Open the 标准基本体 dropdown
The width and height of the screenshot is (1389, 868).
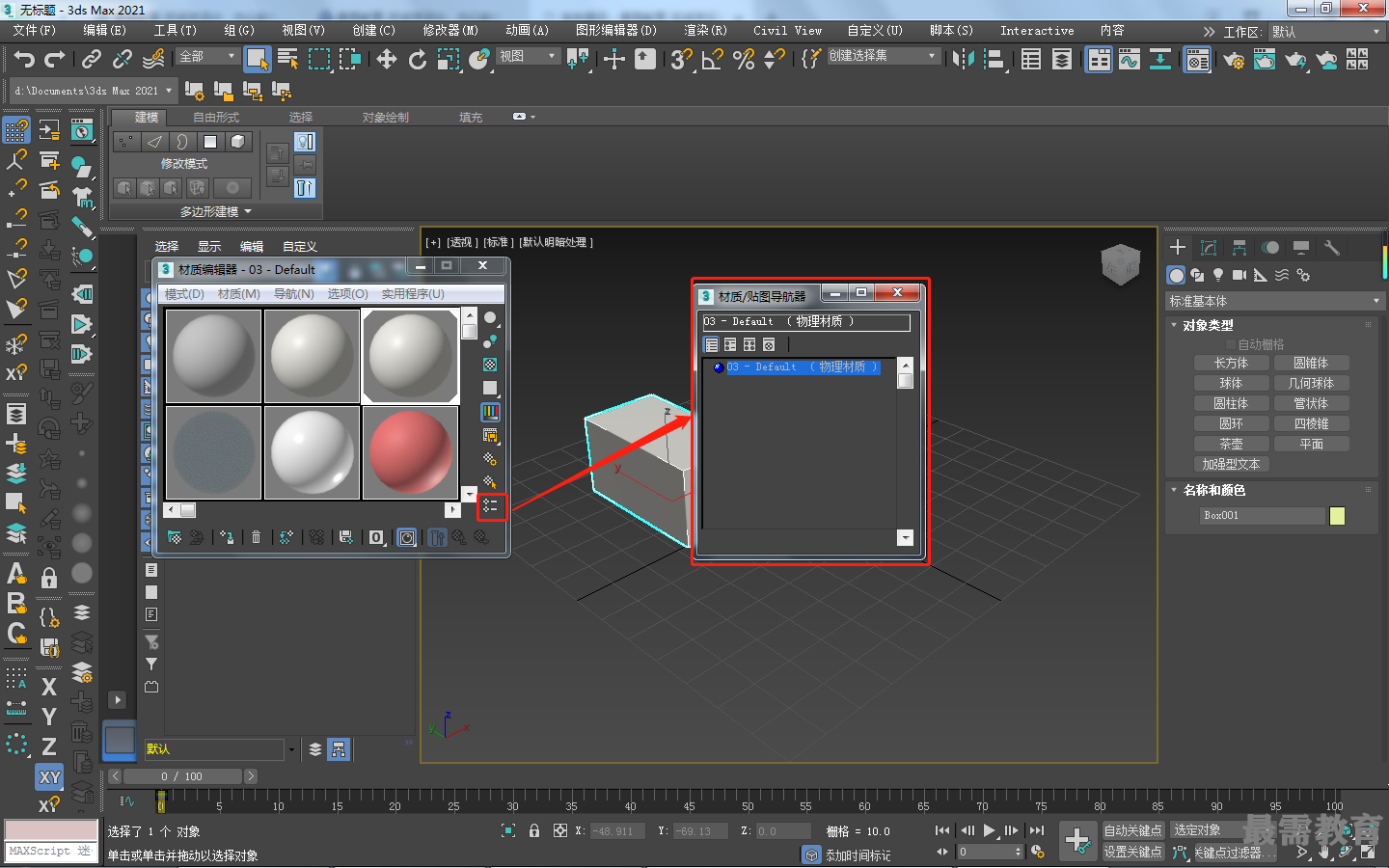point(1274,302)
